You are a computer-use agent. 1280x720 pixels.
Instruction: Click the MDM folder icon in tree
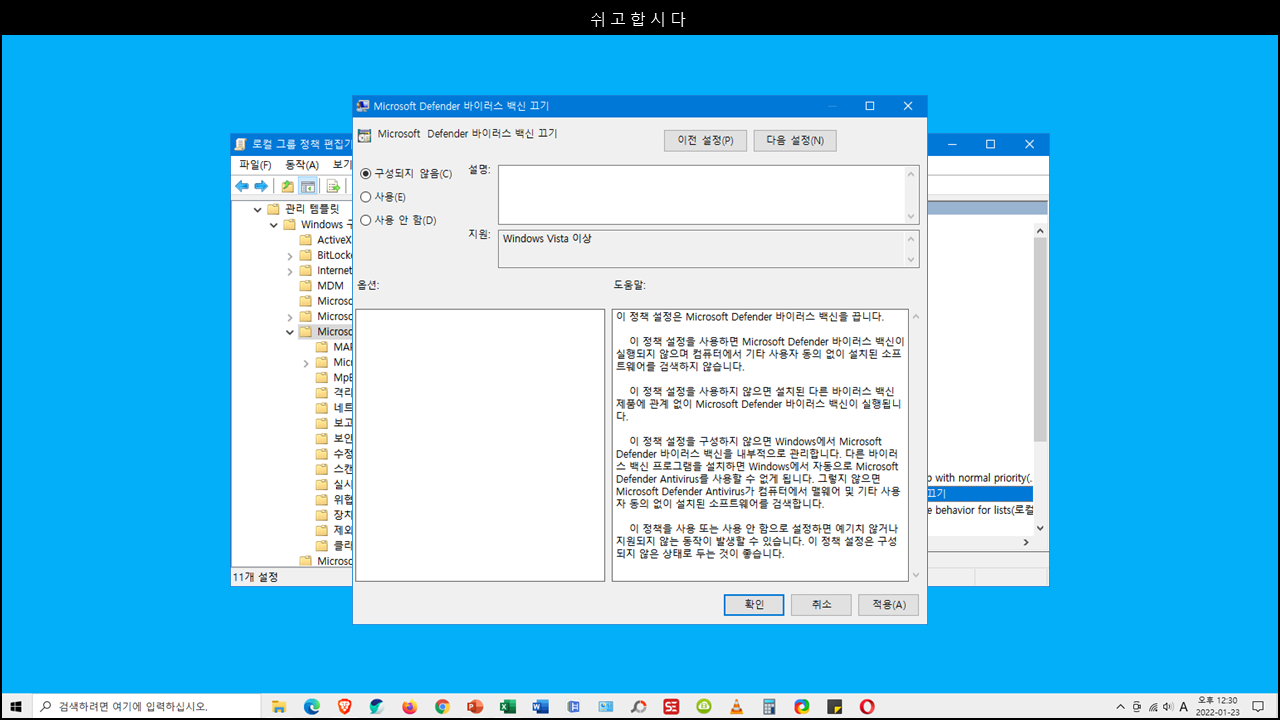(x=306, y=286)
